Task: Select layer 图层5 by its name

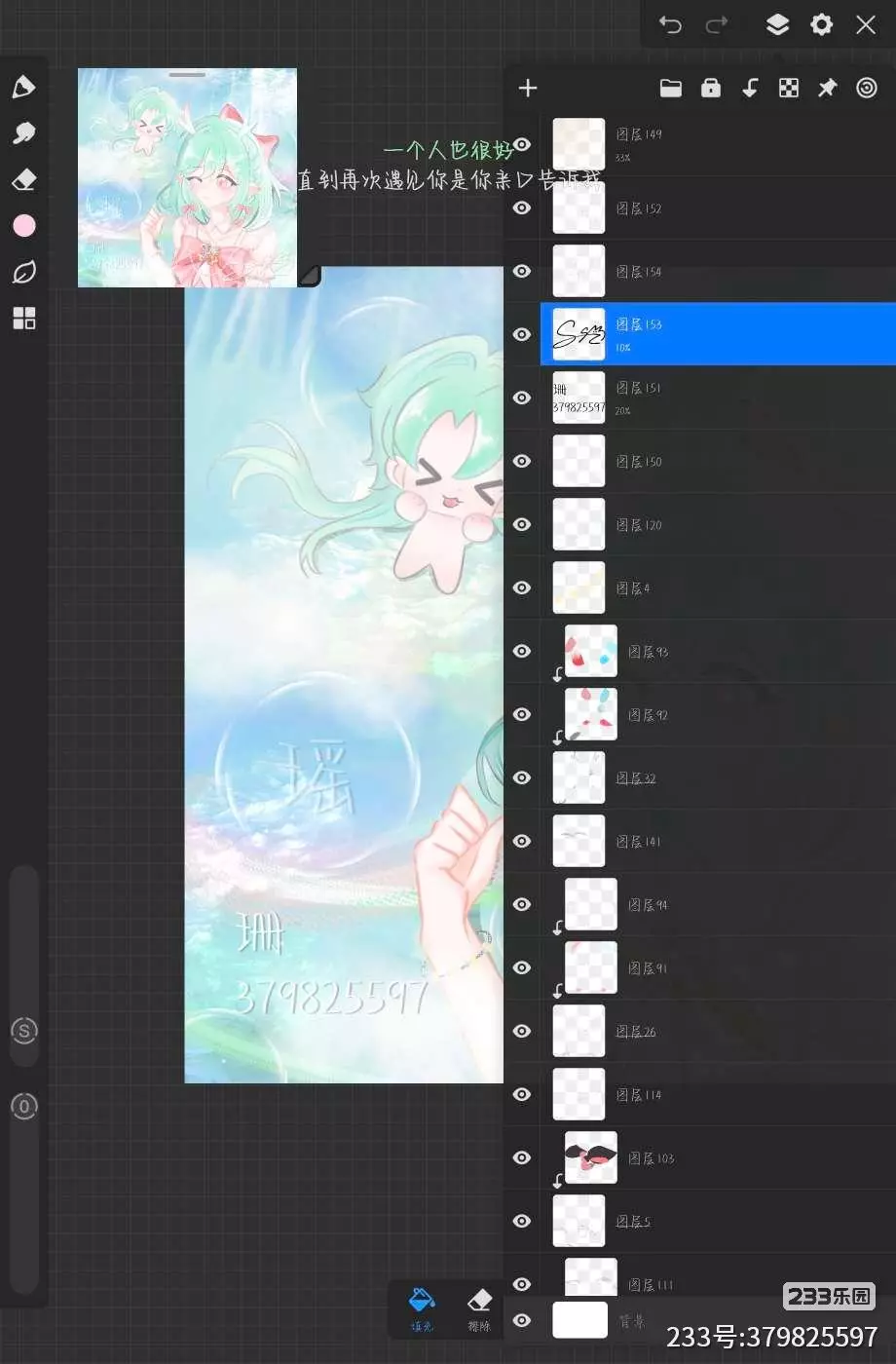Action: (633, 1222)
